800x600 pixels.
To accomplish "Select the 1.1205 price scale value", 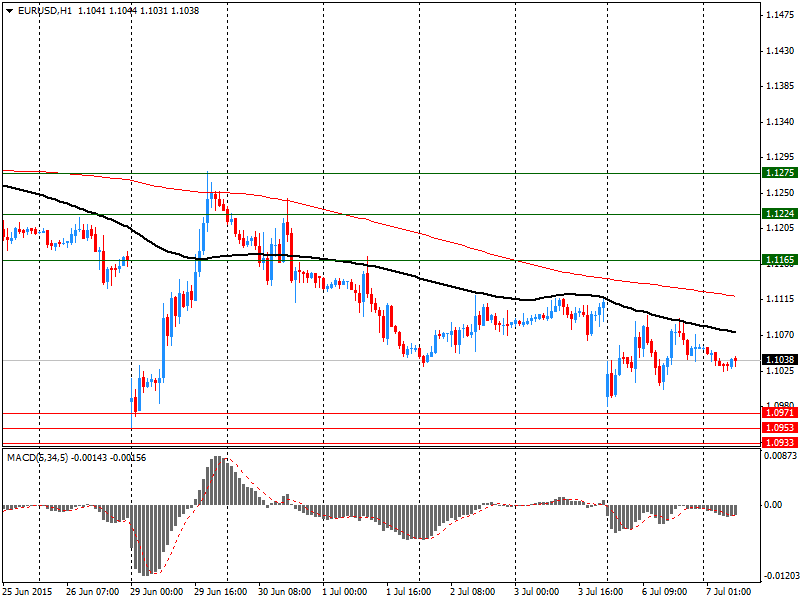I will point(780,228).
